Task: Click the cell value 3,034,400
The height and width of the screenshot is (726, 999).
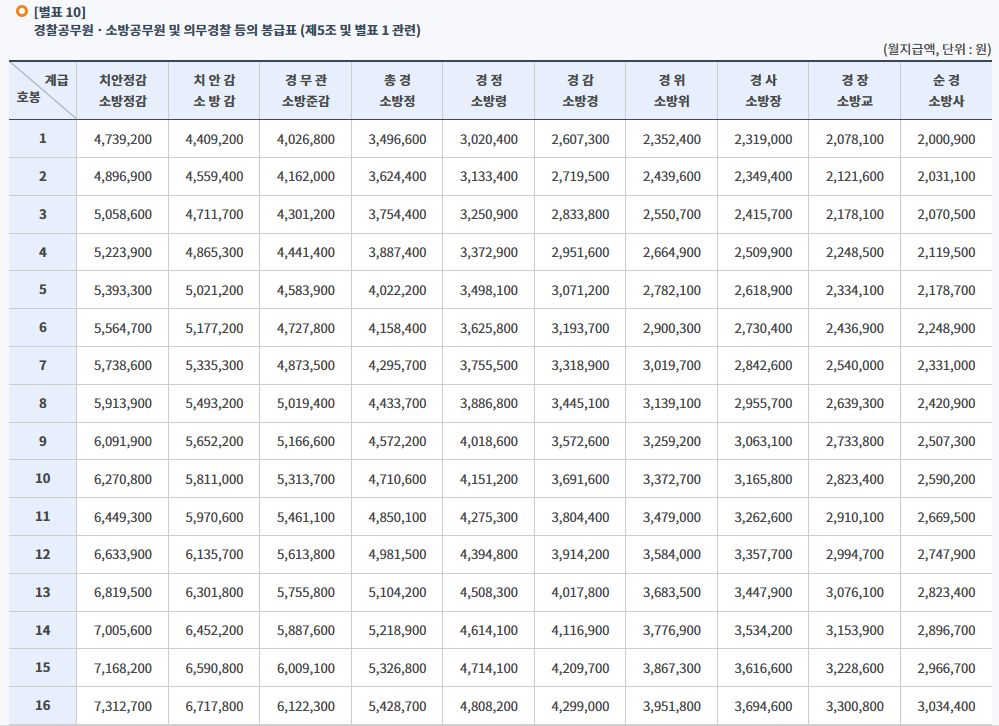Action: [946, 706]
